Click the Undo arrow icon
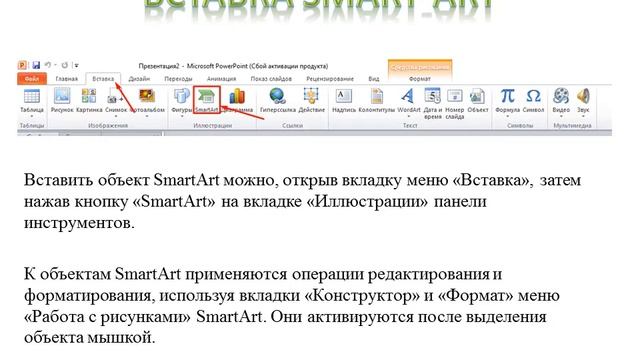Image resolution: width=640 pixels, height=360 pixels. (47, 65)
